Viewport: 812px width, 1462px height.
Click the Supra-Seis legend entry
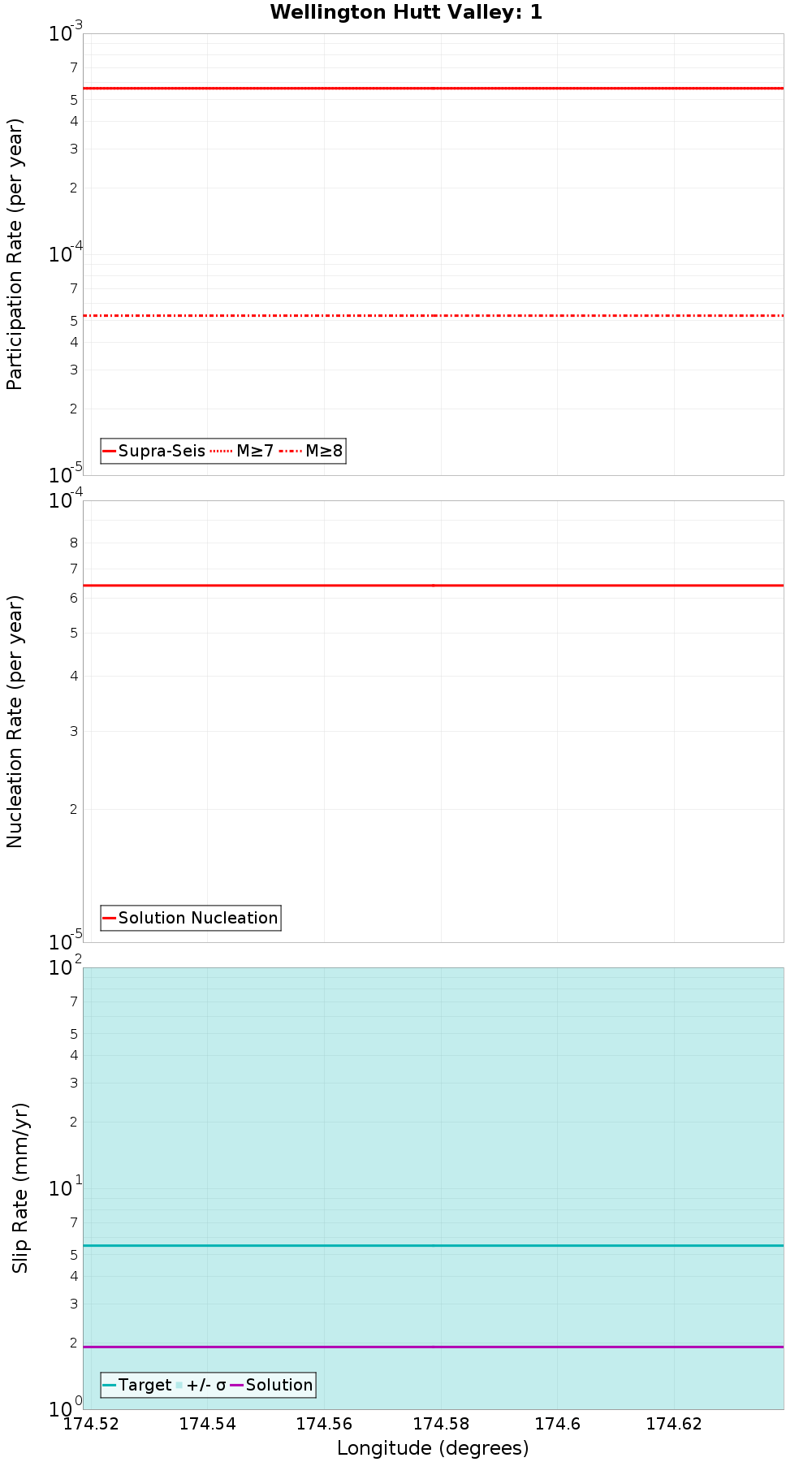153,451
